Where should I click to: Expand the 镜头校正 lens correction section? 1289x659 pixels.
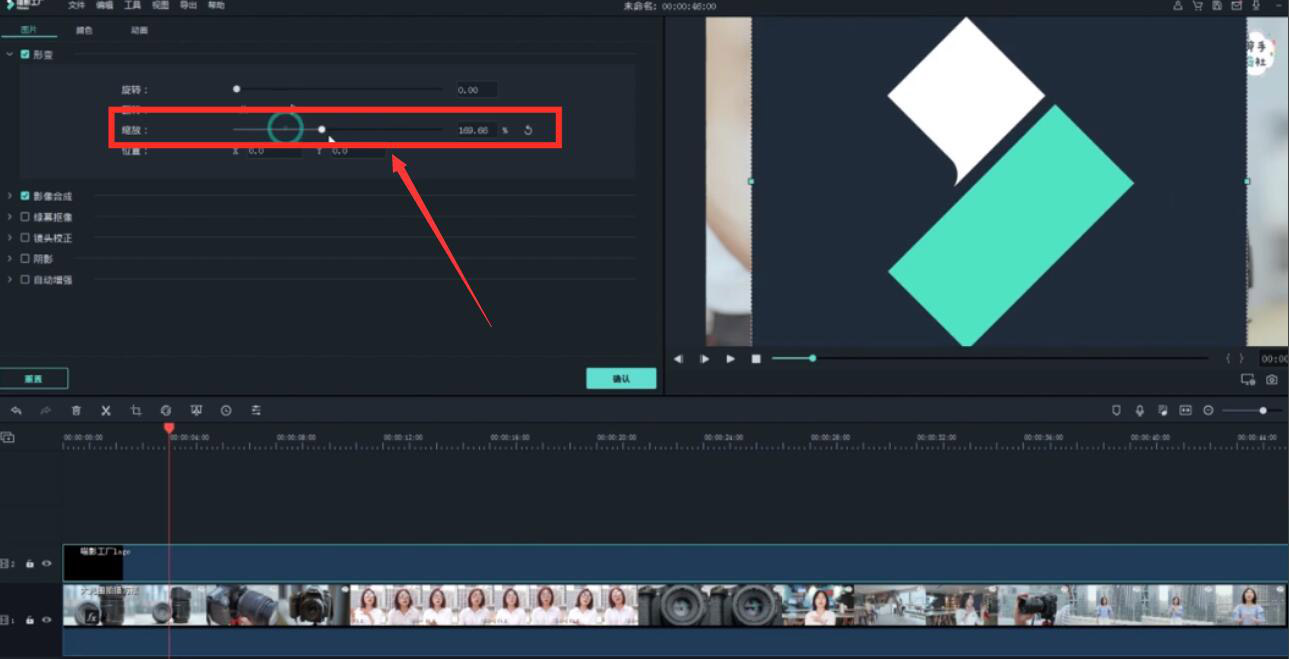point(10,238)
